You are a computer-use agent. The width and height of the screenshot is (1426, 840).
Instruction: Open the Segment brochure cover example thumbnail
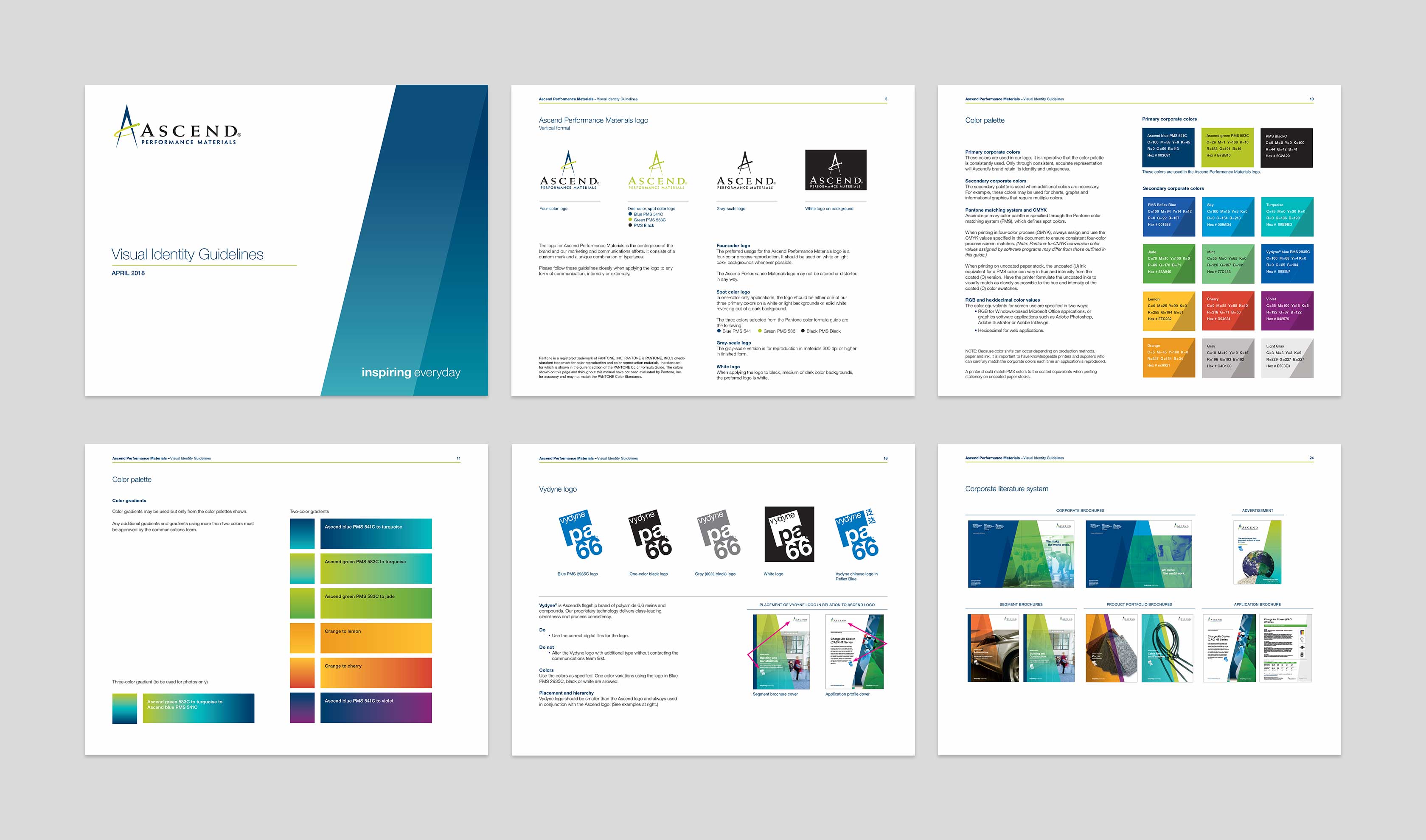pyautogui.click(x=781, y=652)
